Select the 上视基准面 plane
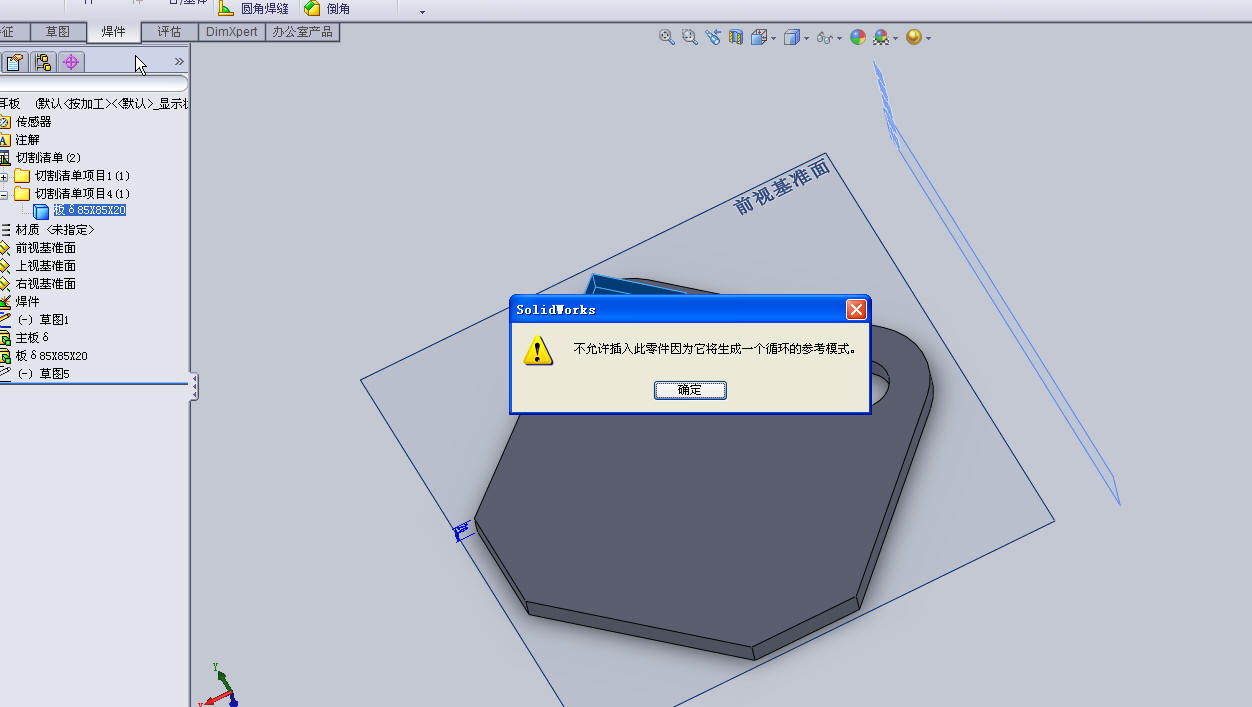 tap(45, 266)
